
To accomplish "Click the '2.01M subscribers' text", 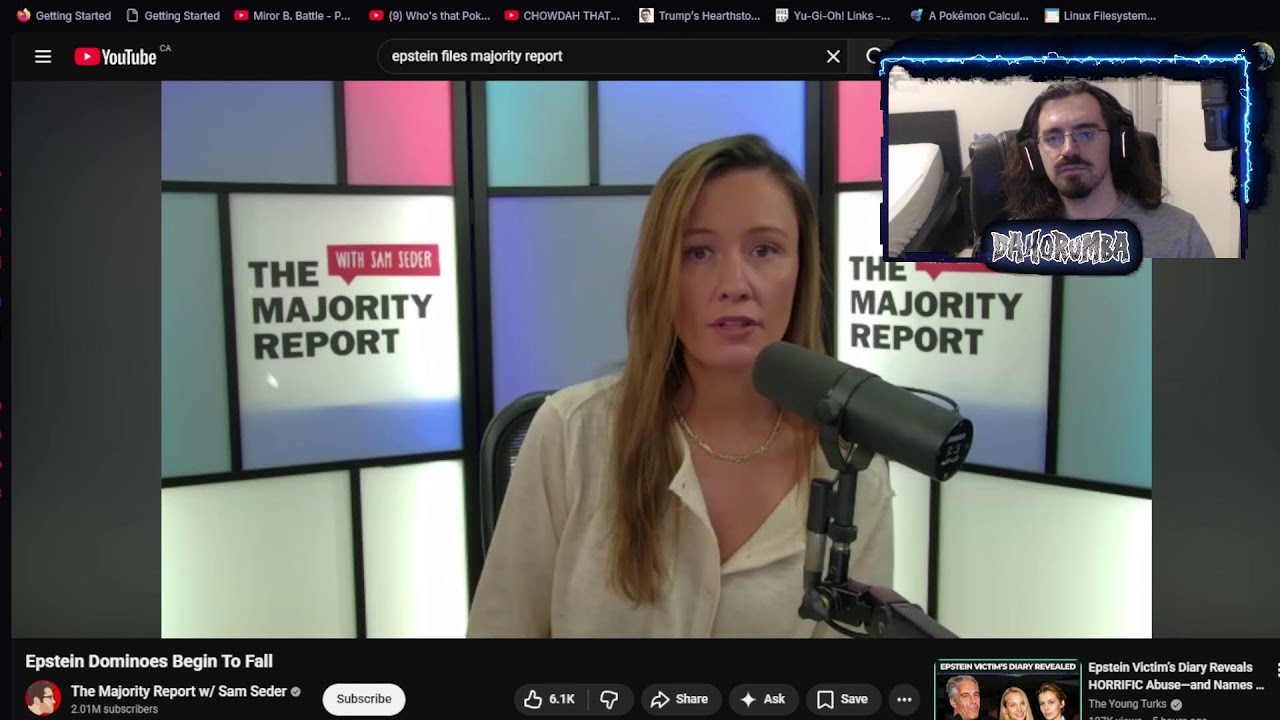I will pyautogui.click(x=114, y=709).
